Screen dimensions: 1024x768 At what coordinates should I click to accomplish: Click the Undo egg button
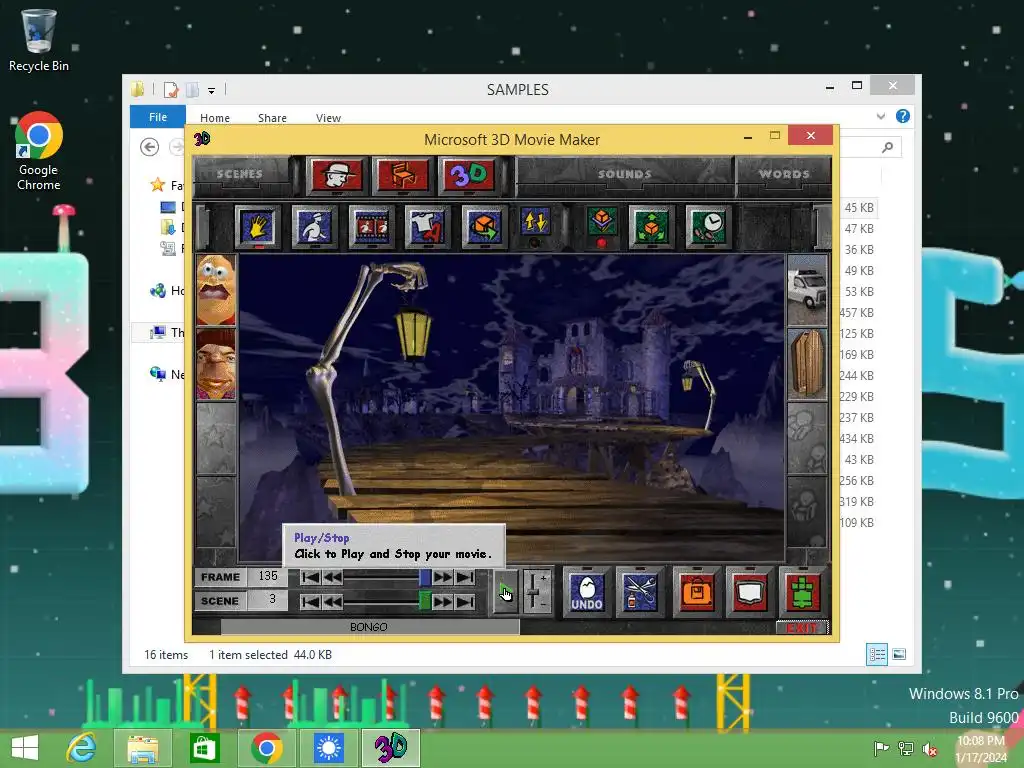(586, 592)
